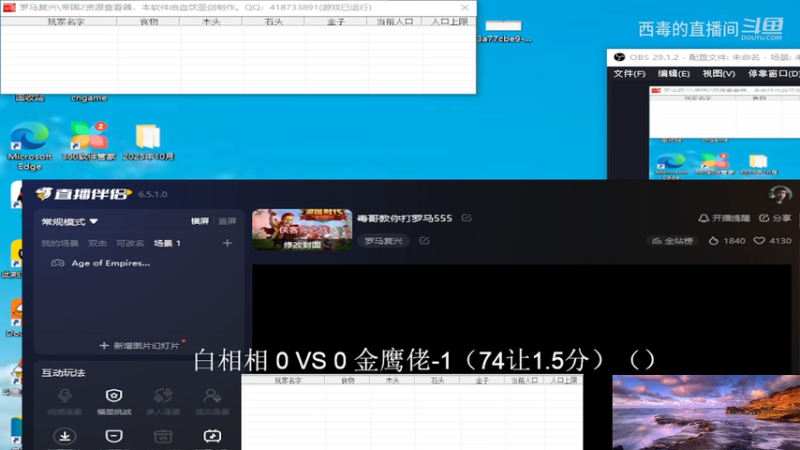Open the Microsoft Edge desktop shortcut

(x=30, y=145)
